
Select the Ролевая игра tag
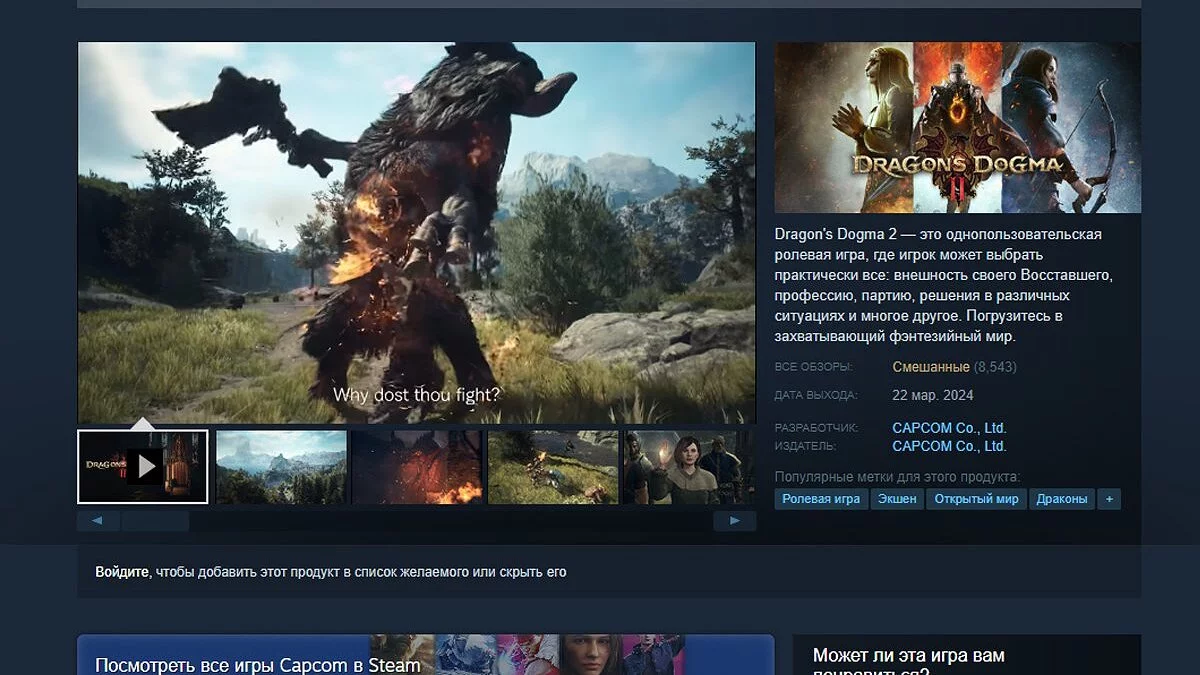[821, 499]
